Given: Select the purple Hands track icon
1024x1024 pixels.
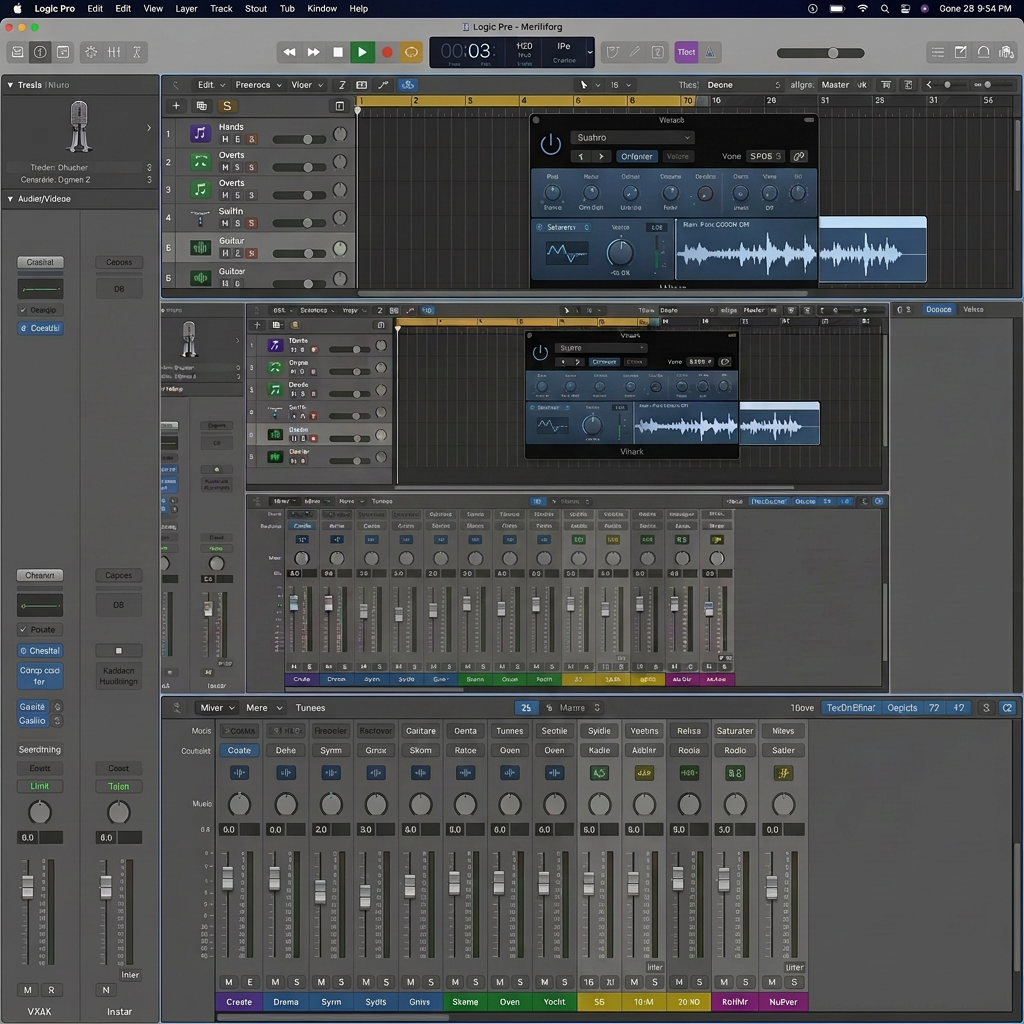Looking at the screenshot, I should [200, 134].
